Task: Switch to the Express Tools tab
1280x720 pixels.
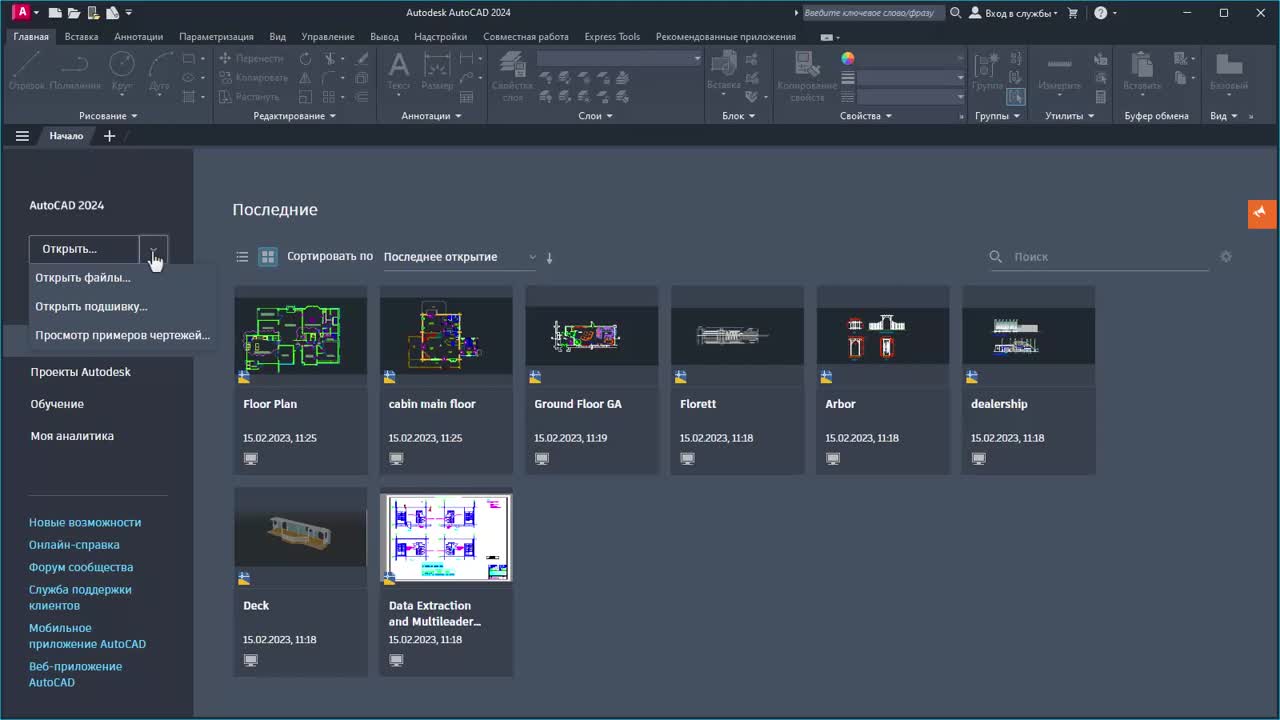Action: [x=612, y=37]
